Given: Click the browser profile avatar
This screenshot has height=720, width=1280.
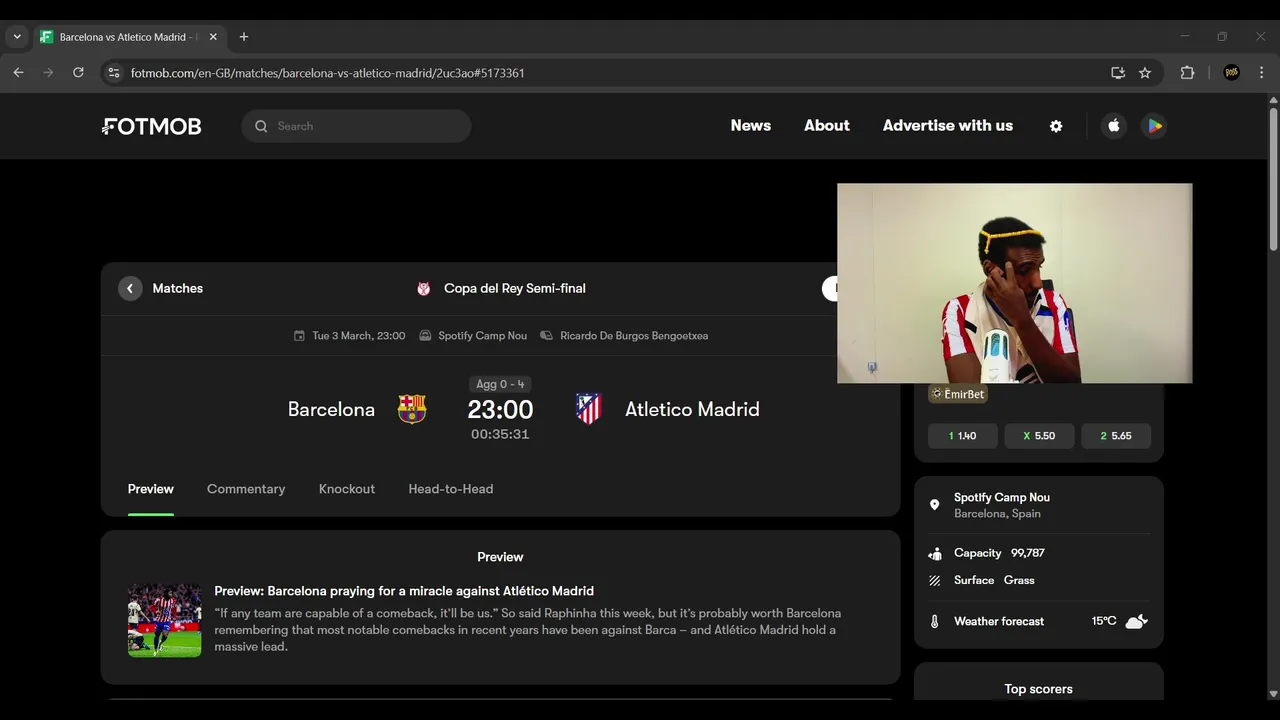Looking at the screenshot, I should [x=1232, y=73].
